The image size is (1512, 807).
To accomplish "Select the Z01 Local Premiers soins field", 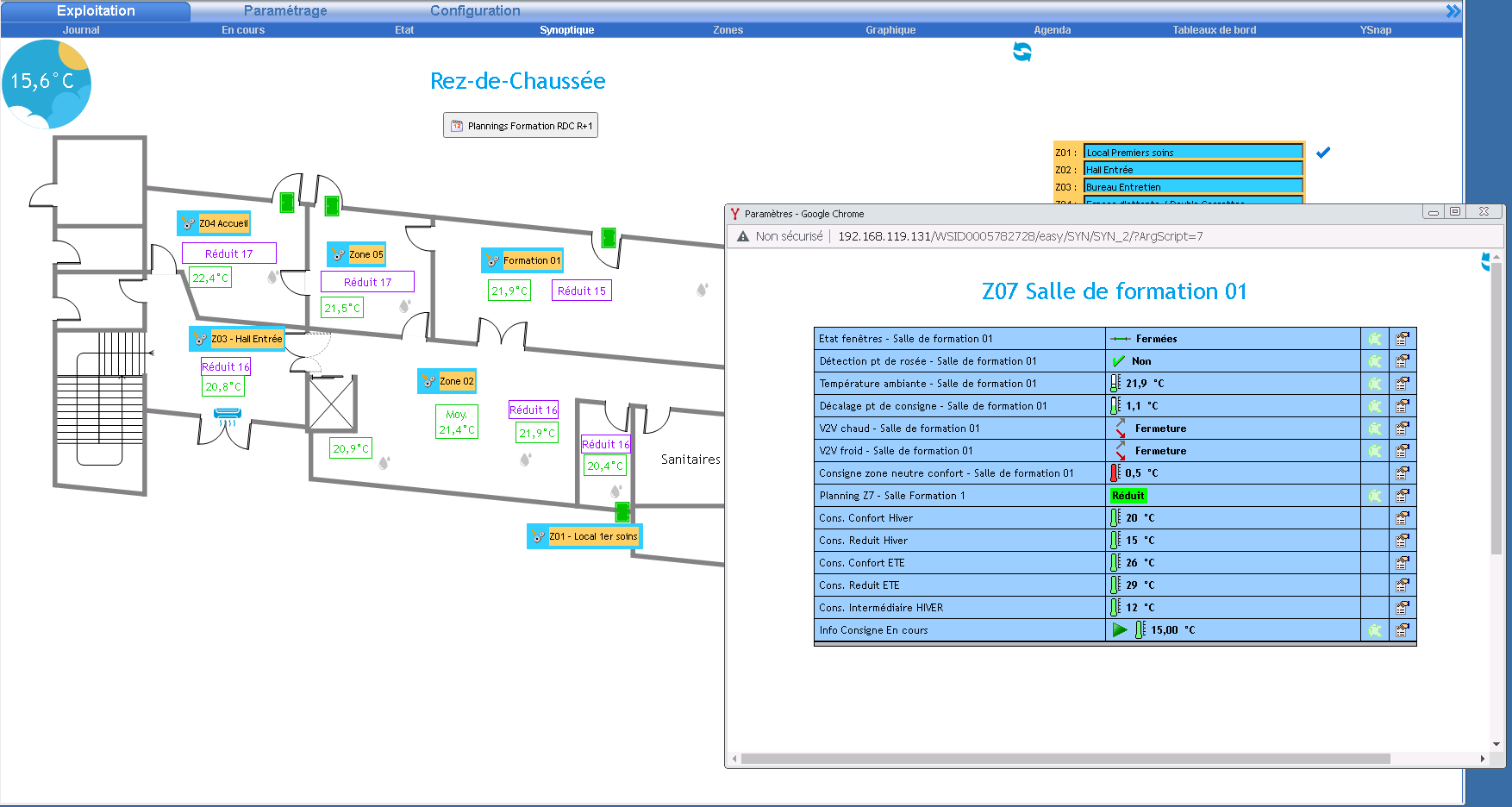I will pos(1193,153).
